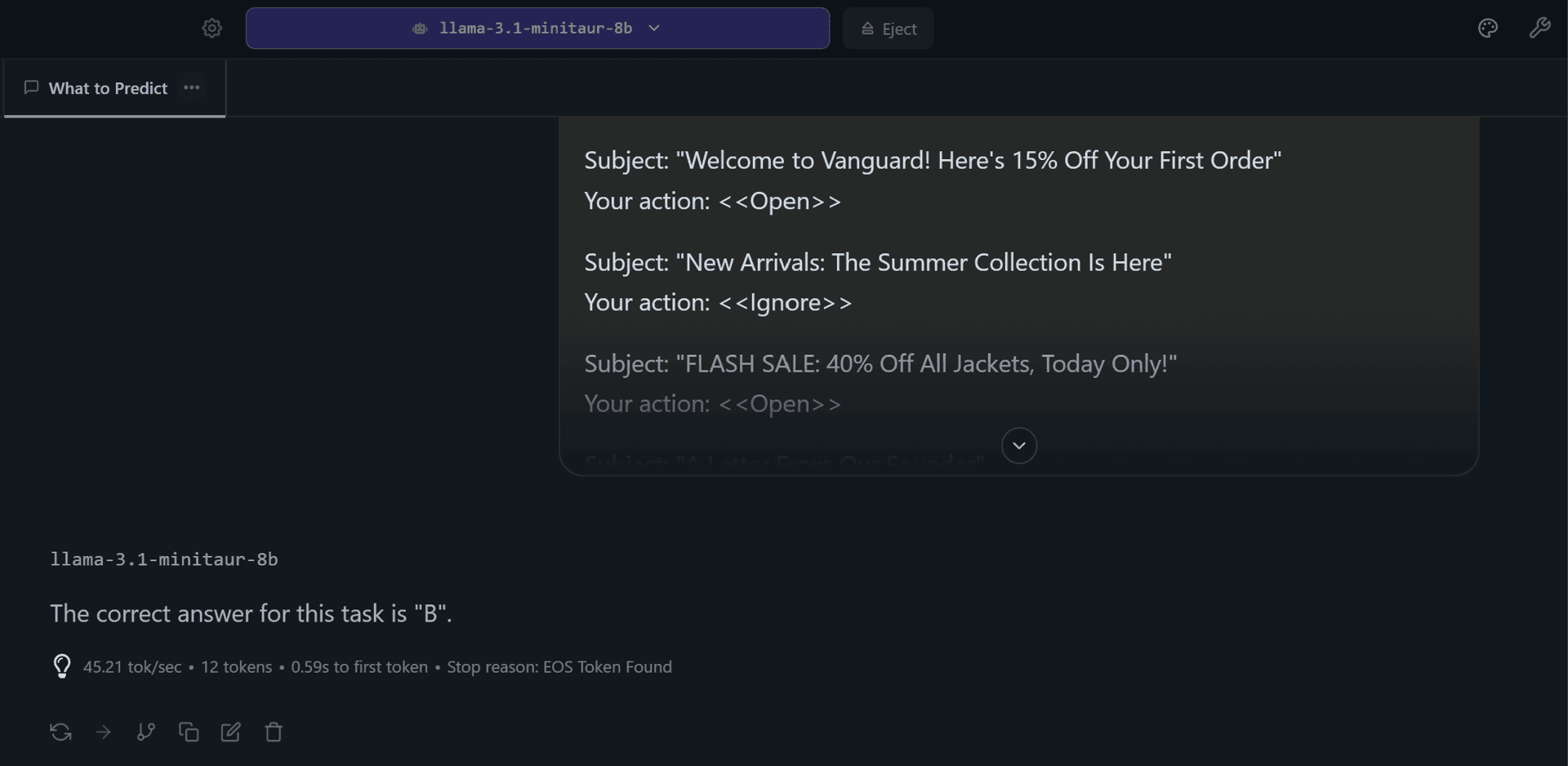
Task: Expand the collapsed user message with chevron
Action: point(1019,446)
